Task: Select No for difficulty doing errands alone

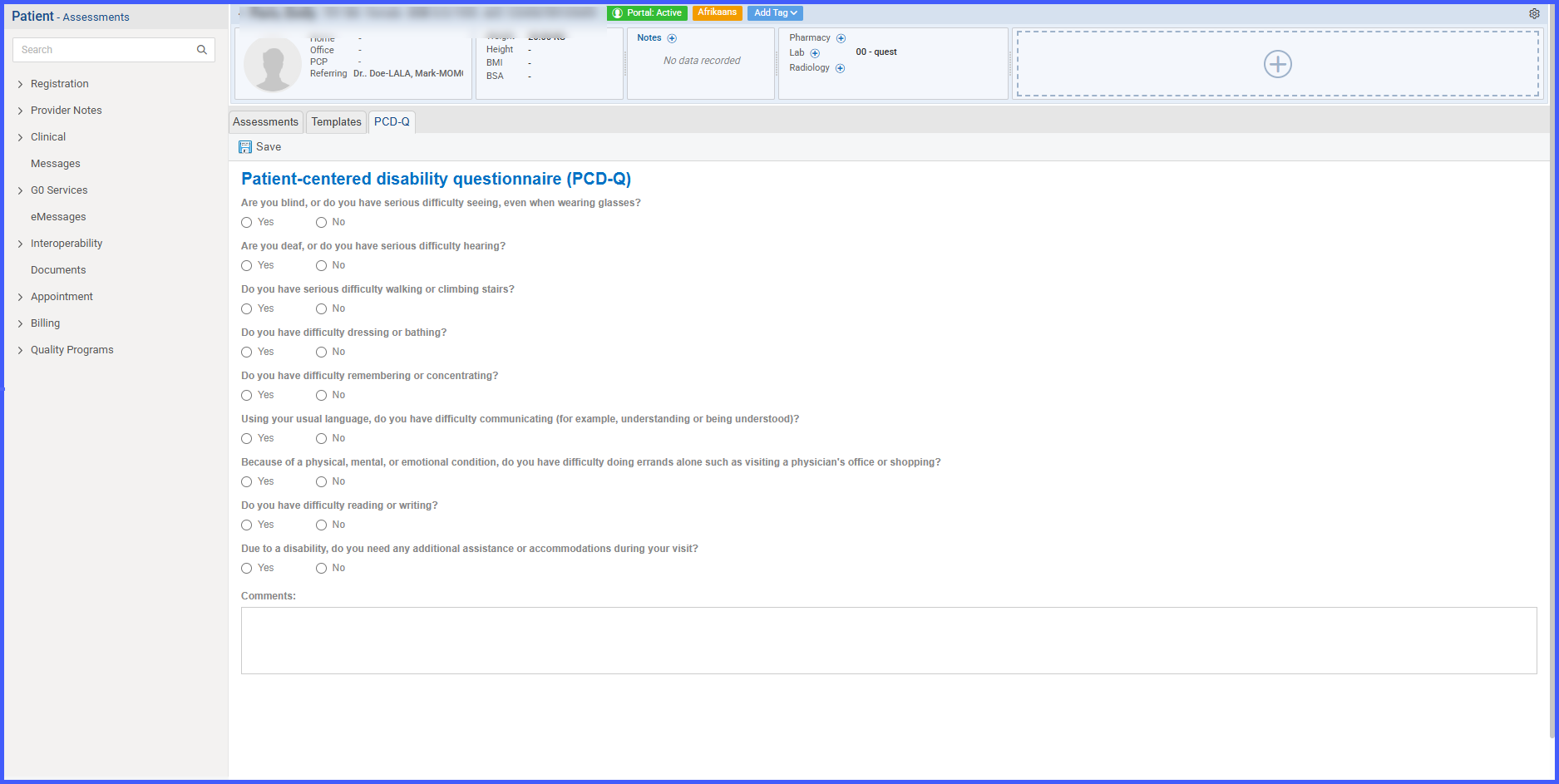Action: coord(321,482)
